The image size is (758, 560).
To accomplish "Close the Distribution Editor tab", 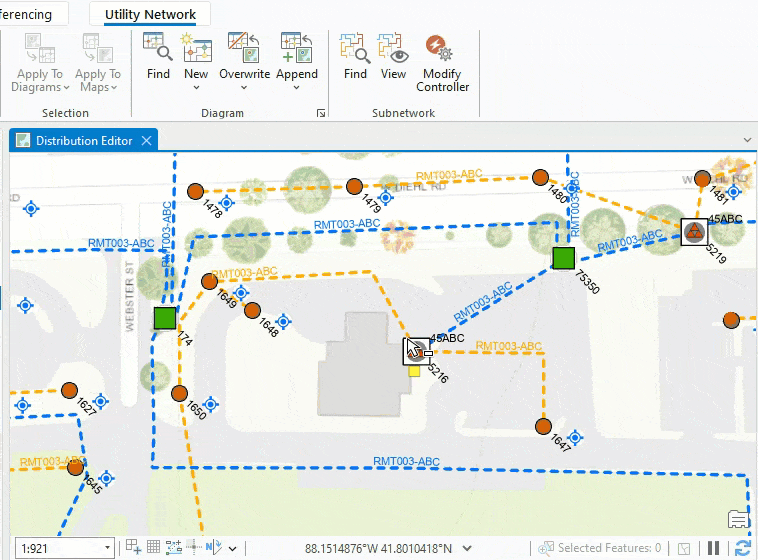I will (x=146, y=141).
